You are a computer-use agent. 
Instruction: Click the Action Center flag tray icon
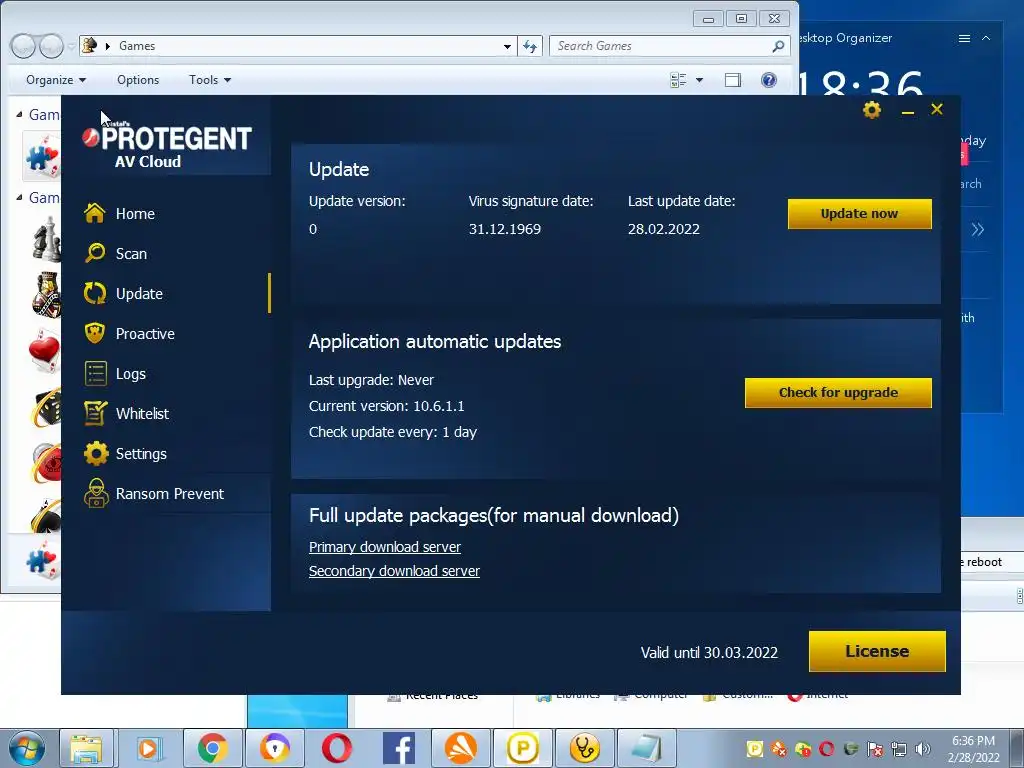(x=875, y=749)
